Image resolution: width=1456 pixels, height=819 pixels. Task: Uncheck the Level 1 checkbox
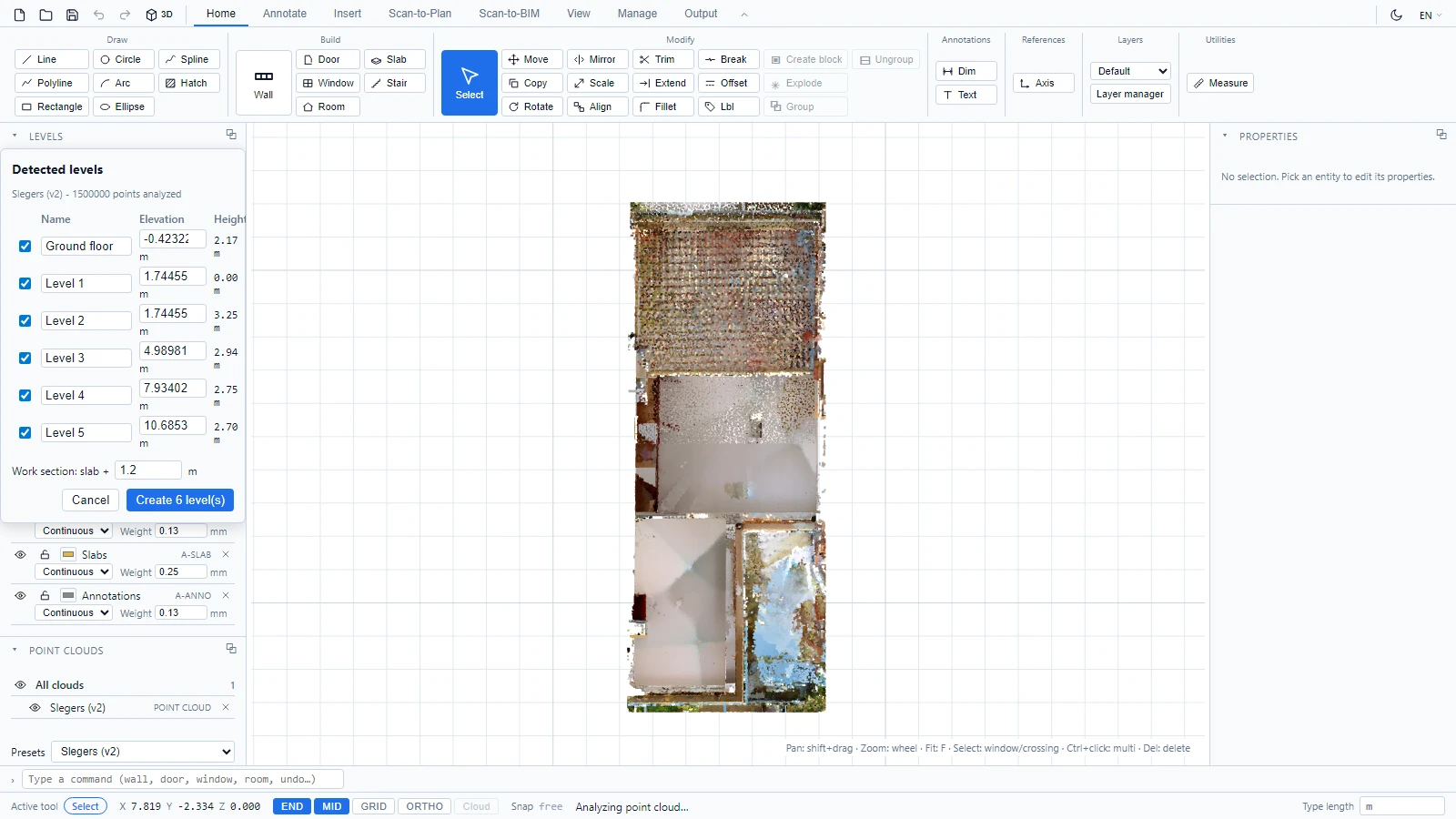pos(25,283)
